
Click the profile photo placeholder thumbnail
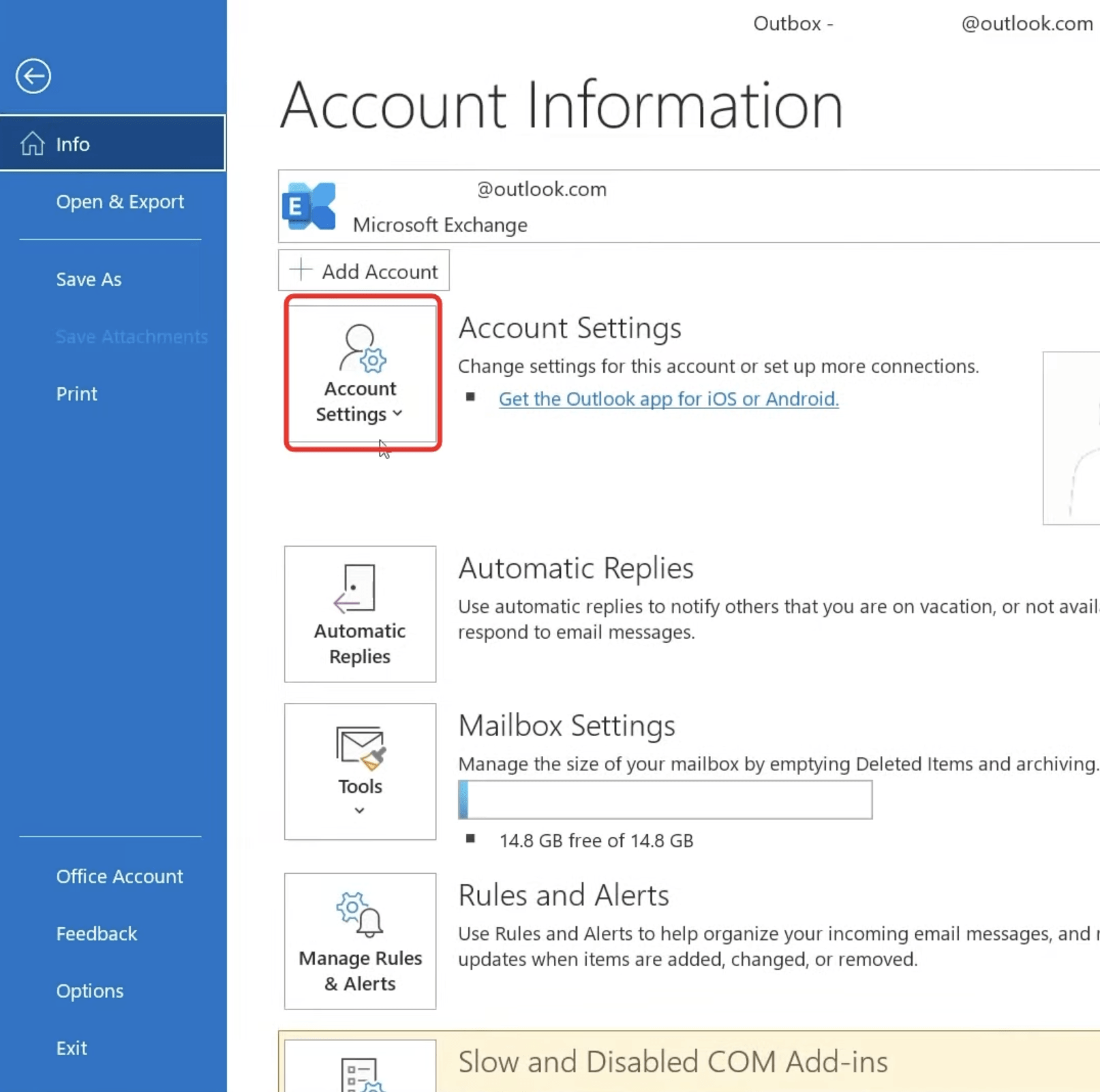pos(1071,438)
